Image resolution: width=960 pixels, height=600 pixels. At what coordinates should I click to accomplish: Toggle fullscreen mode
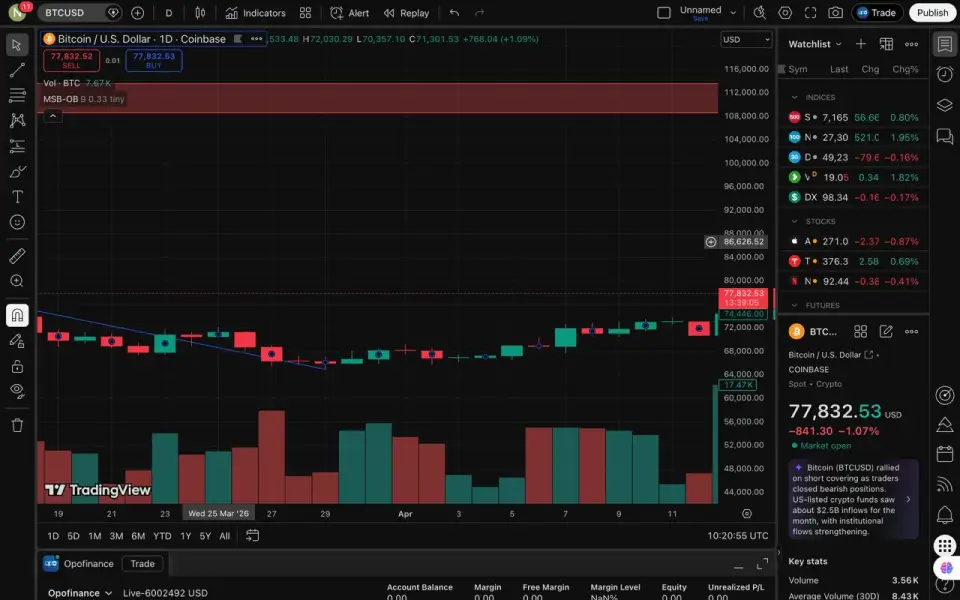pyautogui.click(x=811, y=13)
